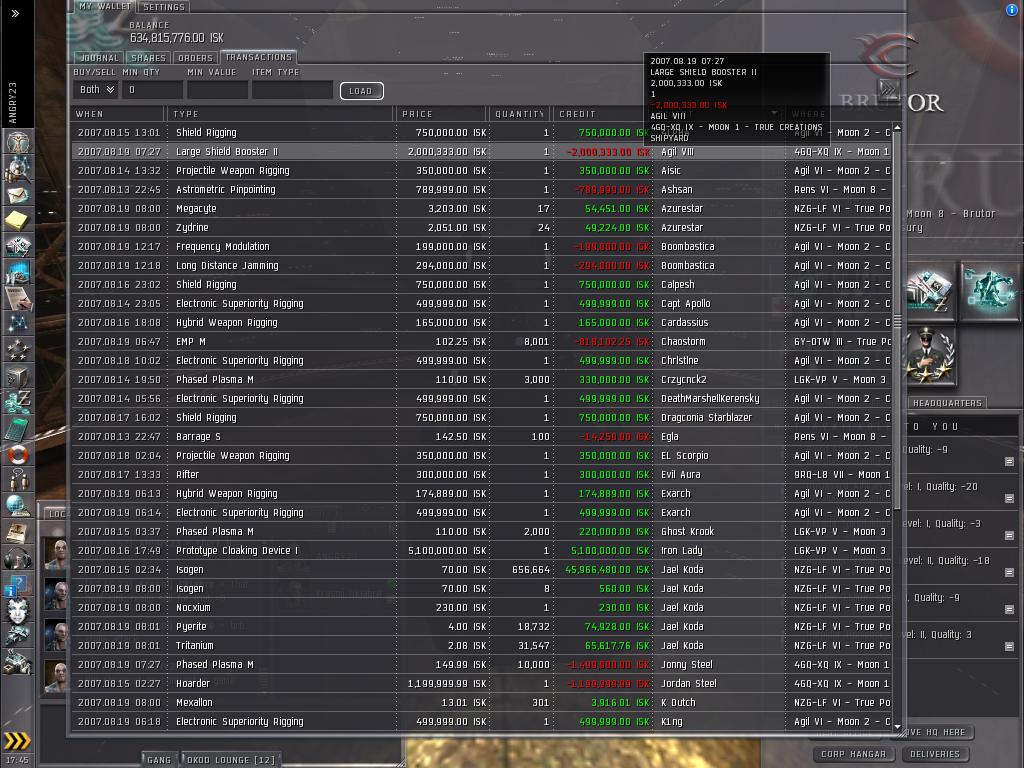Select the Rifter transaction row
1024x768 pixels.
click(482, 474)
